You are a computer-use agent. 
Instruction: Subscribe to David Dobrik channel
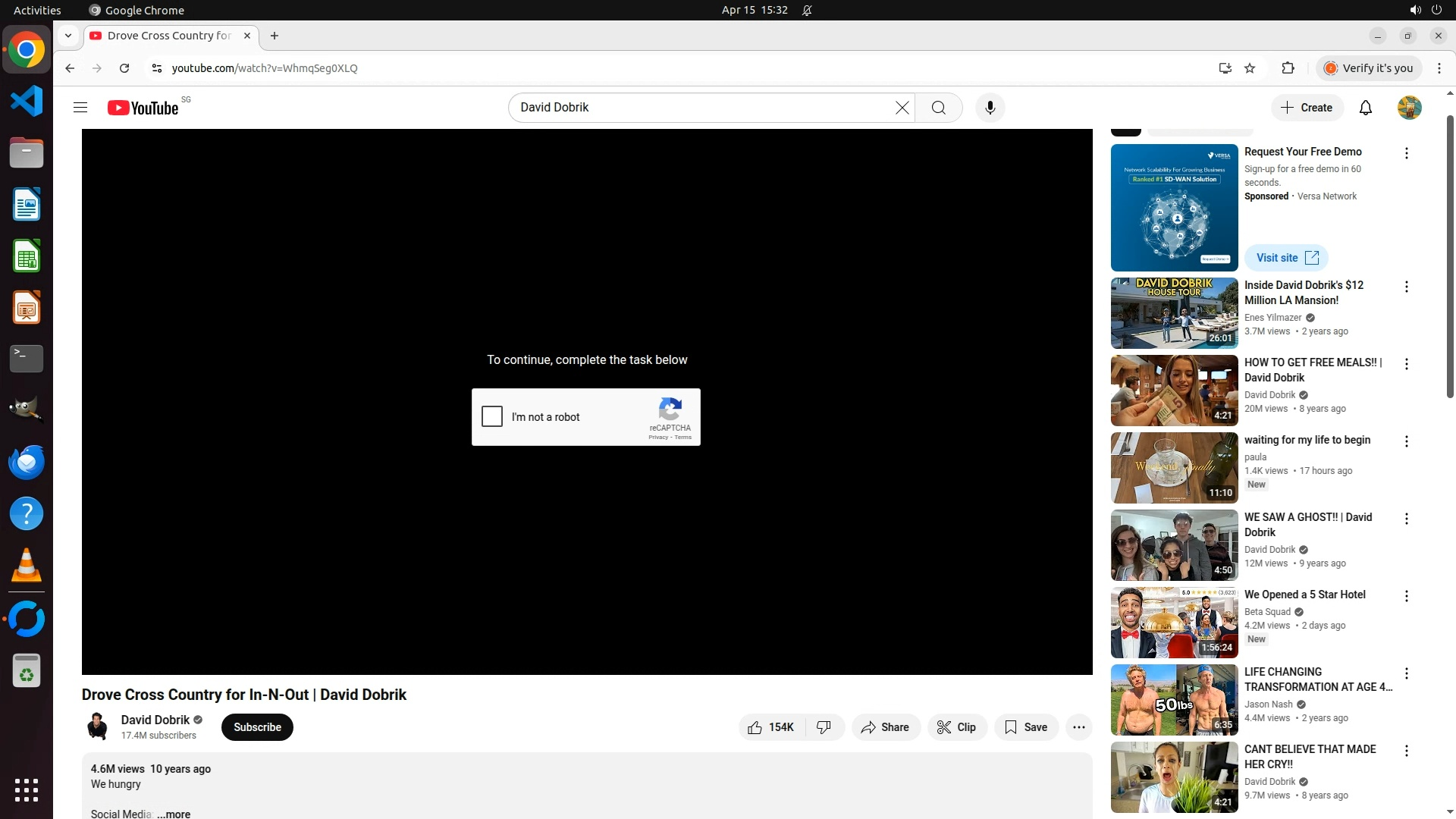257,727
